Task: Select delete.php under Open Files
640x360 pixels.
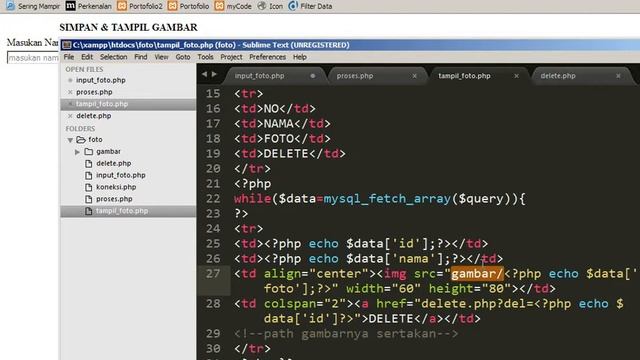Action: (93, 116)
